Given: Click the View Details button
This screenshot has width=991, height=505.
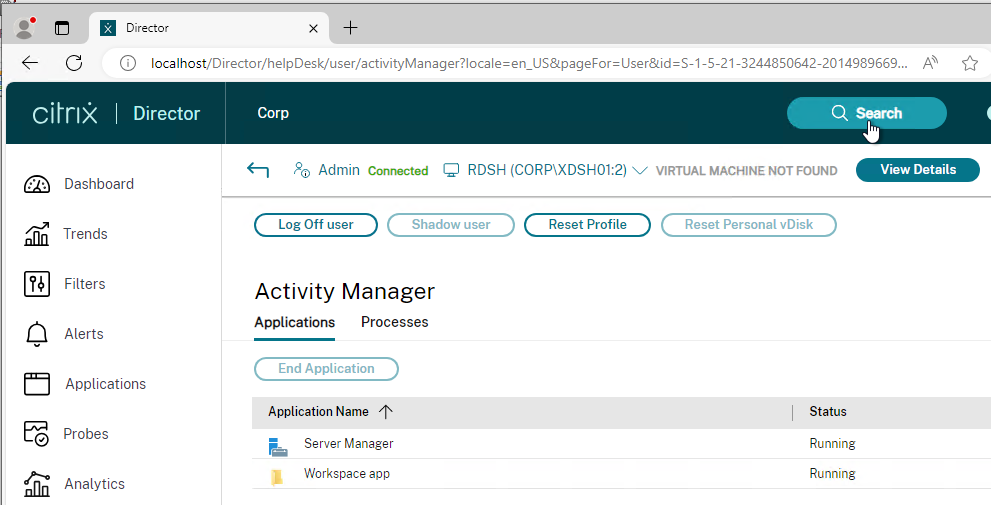Looking at the screenshot, I should [x=918, y=170].
